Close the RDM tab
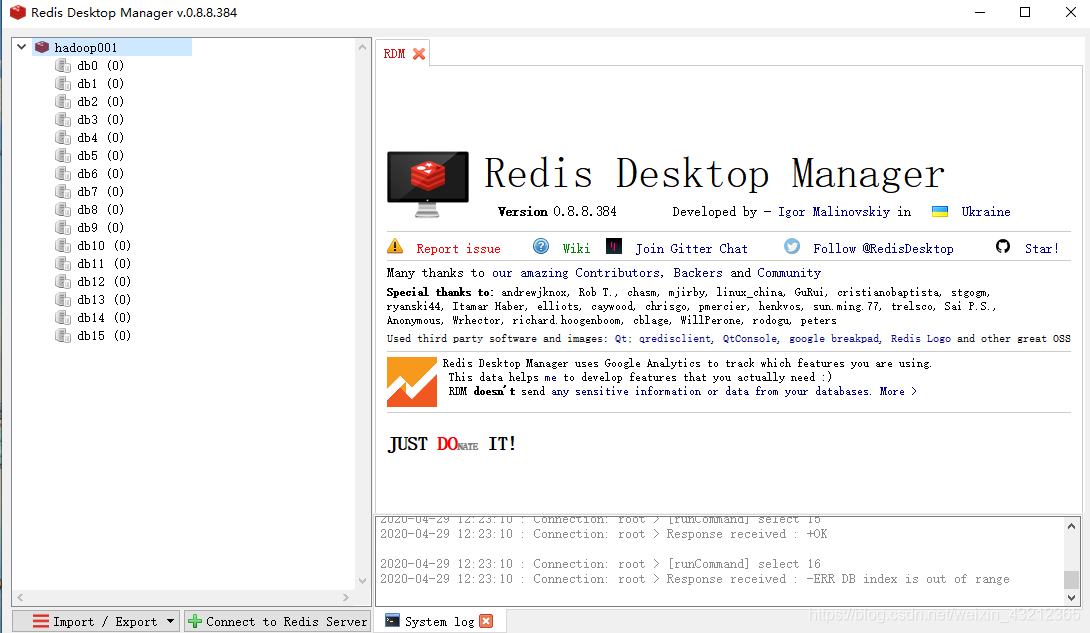The width and height of the screenshot is (1090, 633). point(418,54)
